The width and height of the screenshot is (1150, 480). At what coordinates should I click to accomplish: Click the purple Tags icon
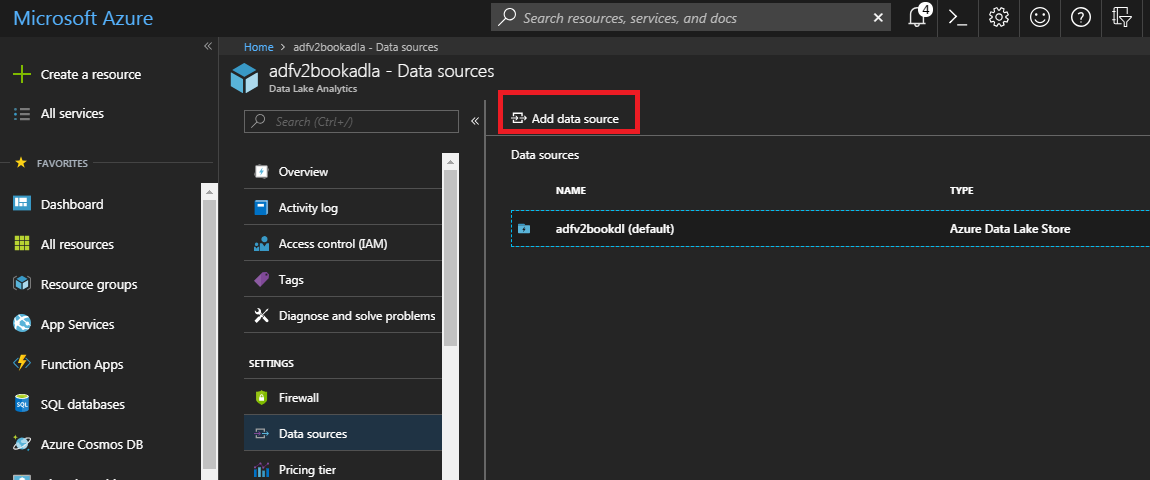tap(261, 280)
